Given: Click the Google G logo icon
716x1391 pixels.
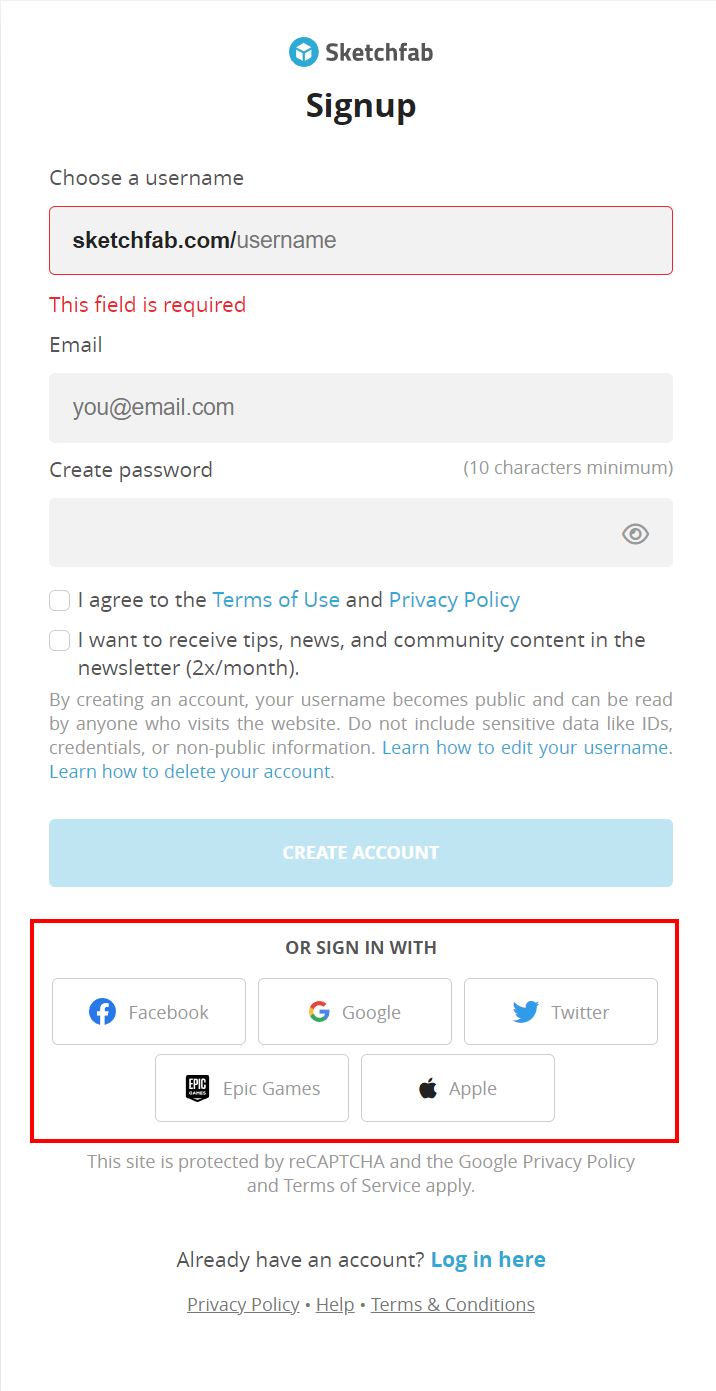Looking at the screenshot, I should pos(319,1012).
